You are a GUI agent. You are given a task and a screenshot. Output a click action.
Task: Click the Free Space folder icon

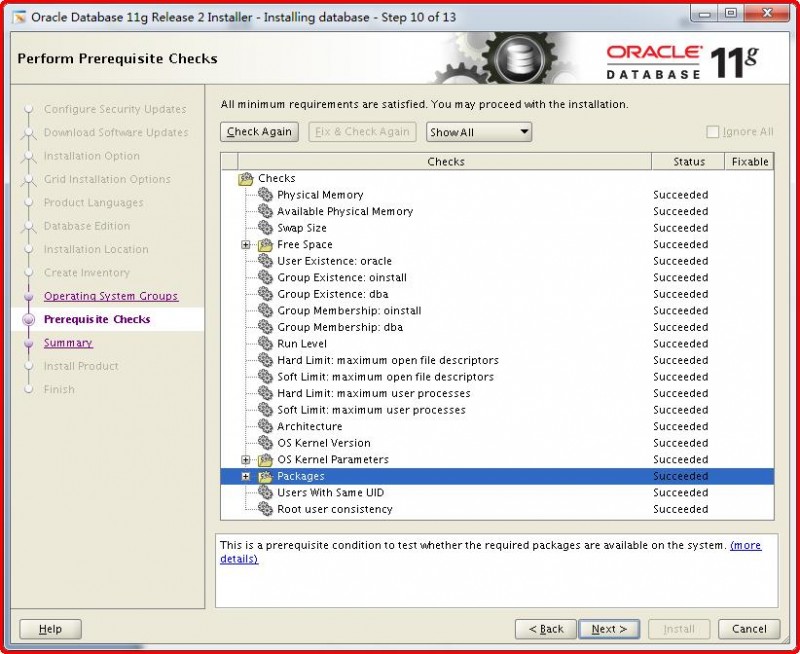[263, 244]
